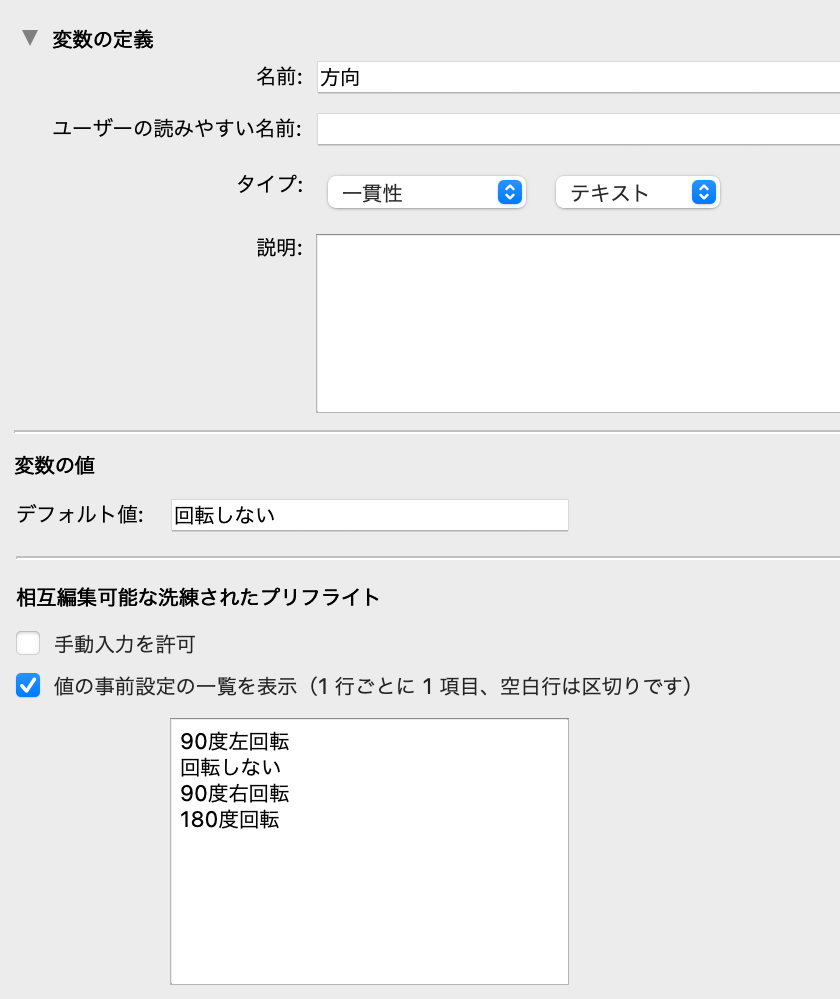Click the 手動入力を許可 label text

[x=125, y=644]
